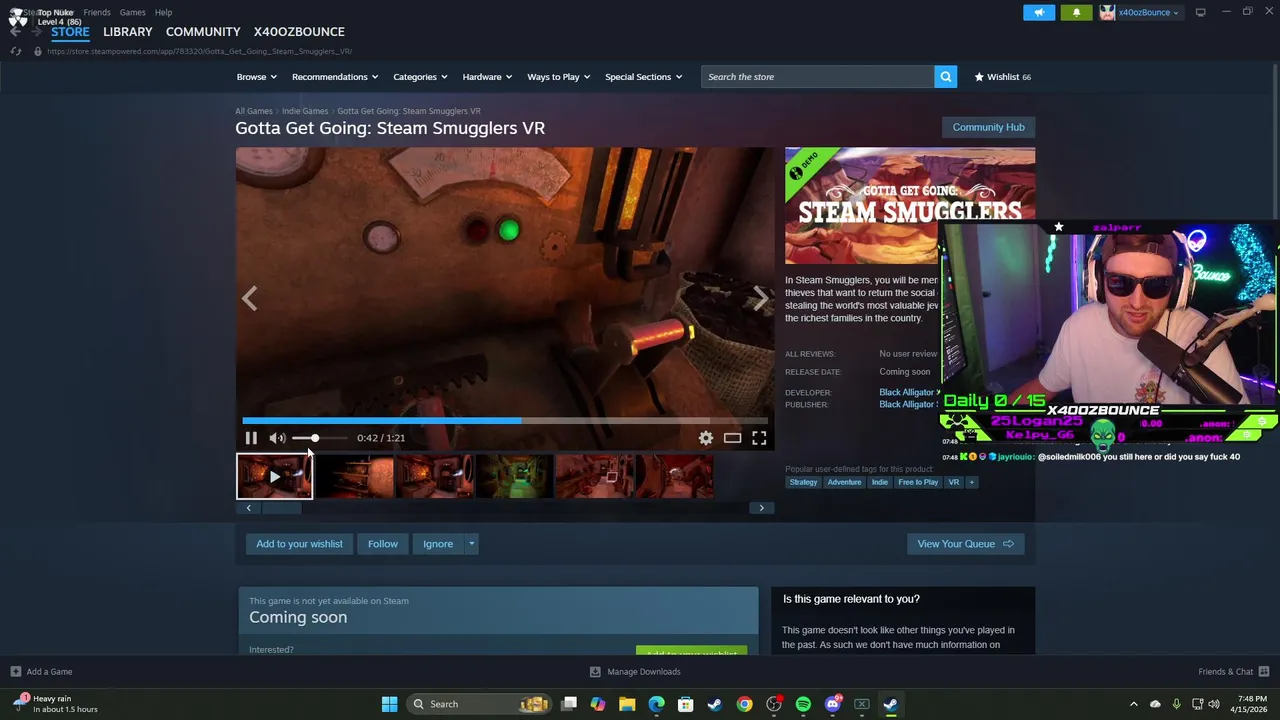Viewport: 1280px width, 720px height.
Task: Reload the store page
Action: coord(16,51)
